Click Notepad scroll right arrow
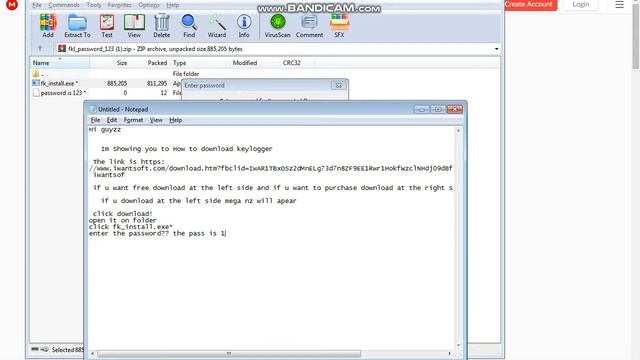The height and width of the screenshot is (360, 640). pyautogui.click(x=449, y=353)
